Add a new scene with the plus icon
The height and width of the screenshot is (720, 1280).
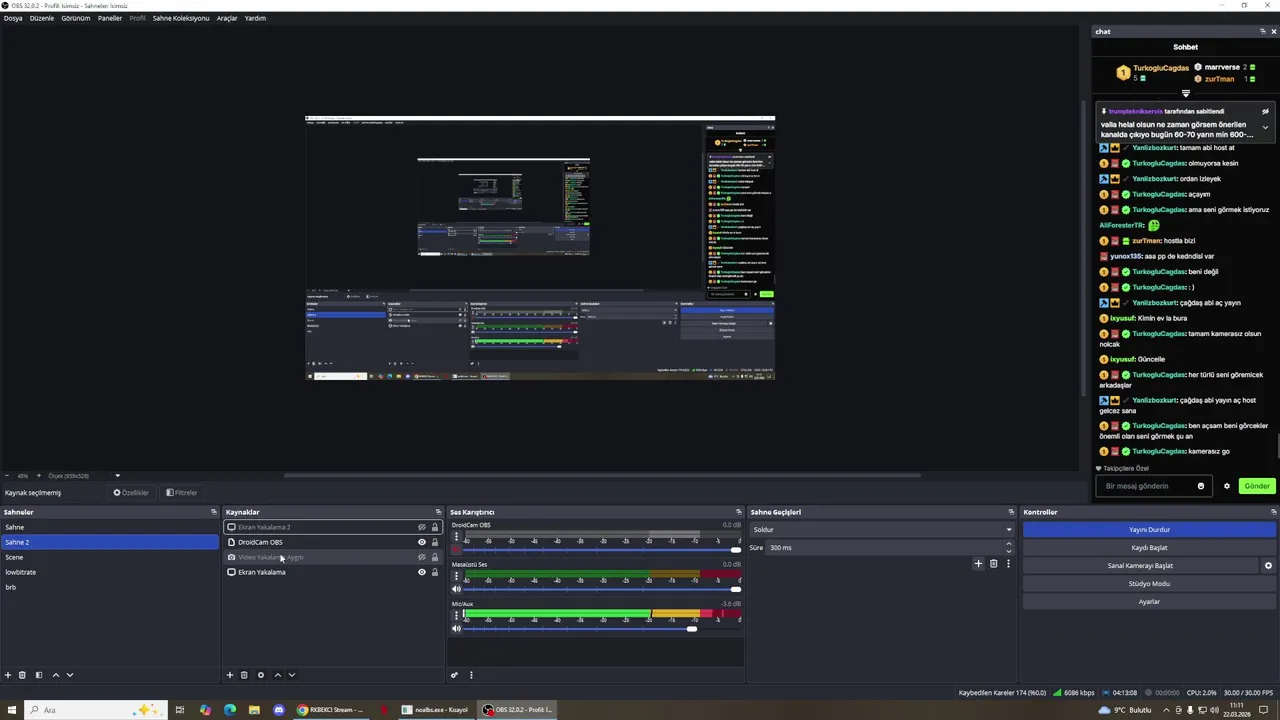click(8, 675)
